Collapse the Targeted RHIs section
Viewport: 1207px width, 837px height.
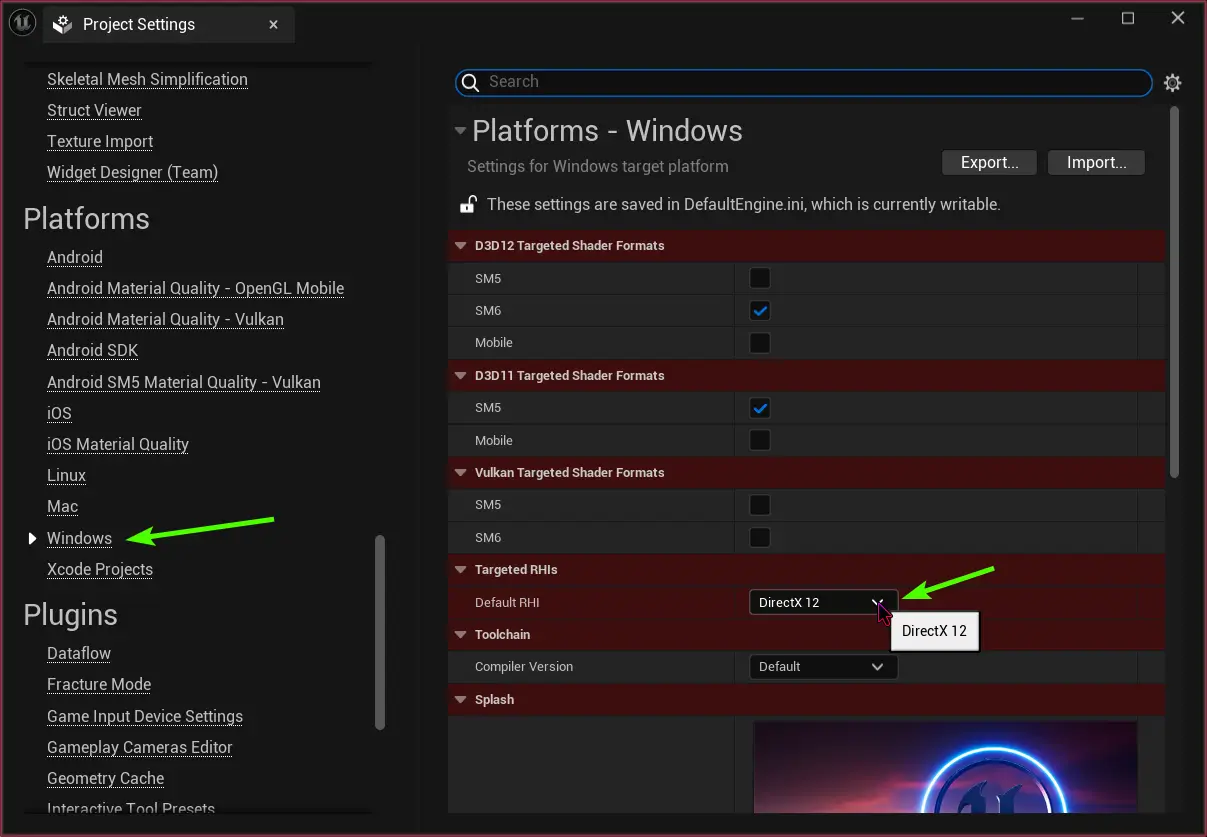[x=461, y=570]
